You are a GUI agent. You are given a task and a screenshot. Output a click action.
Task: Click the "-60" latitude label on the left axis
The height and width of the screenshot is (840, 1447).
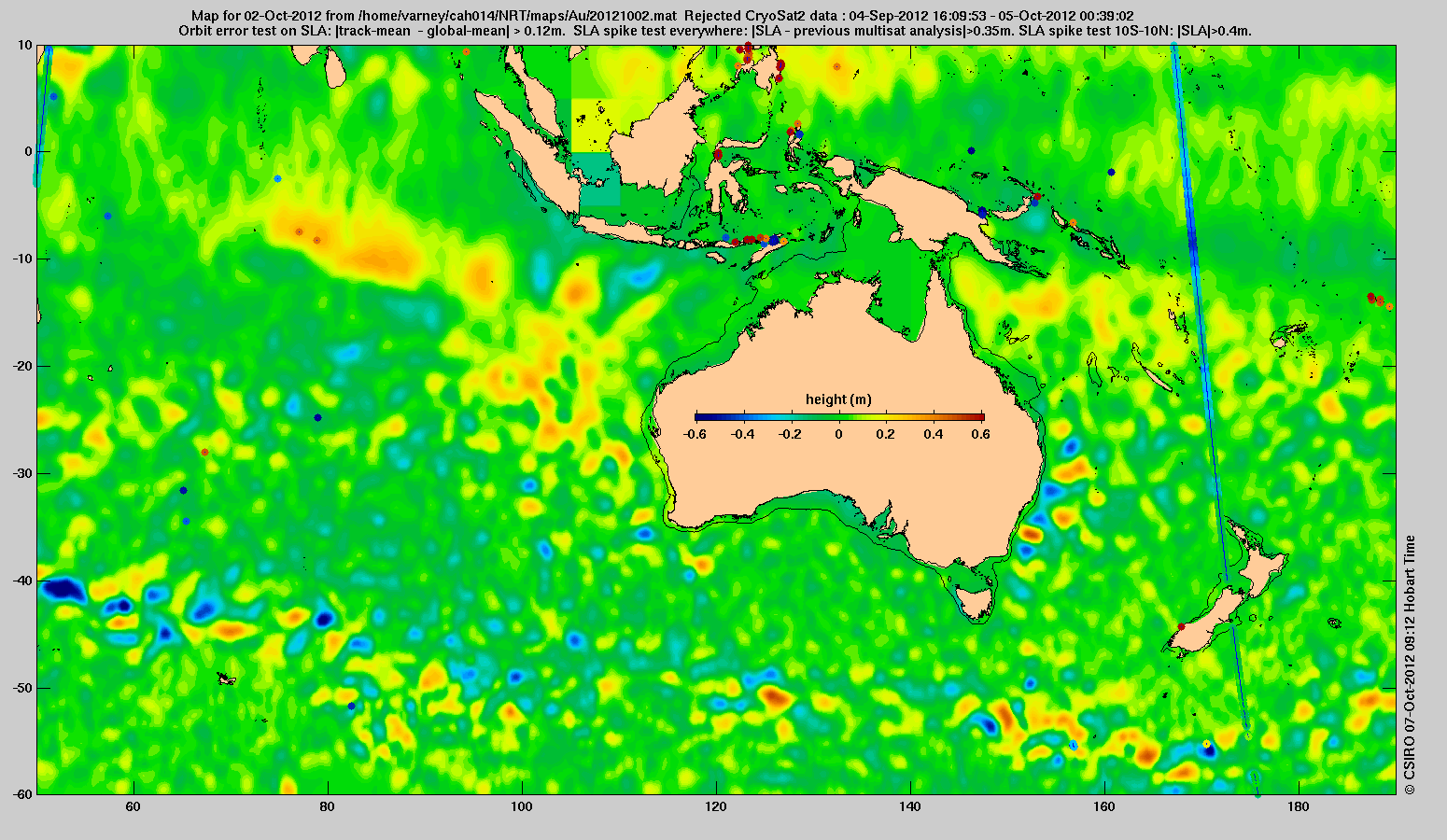coord(22,794)
